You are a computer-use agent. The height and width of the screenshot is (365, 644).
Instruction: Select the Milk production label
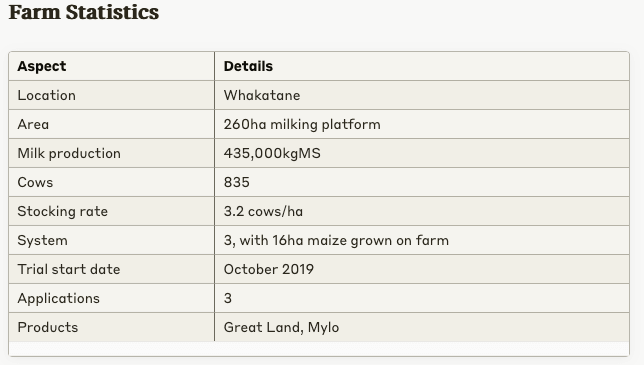[x=69, y=153]
